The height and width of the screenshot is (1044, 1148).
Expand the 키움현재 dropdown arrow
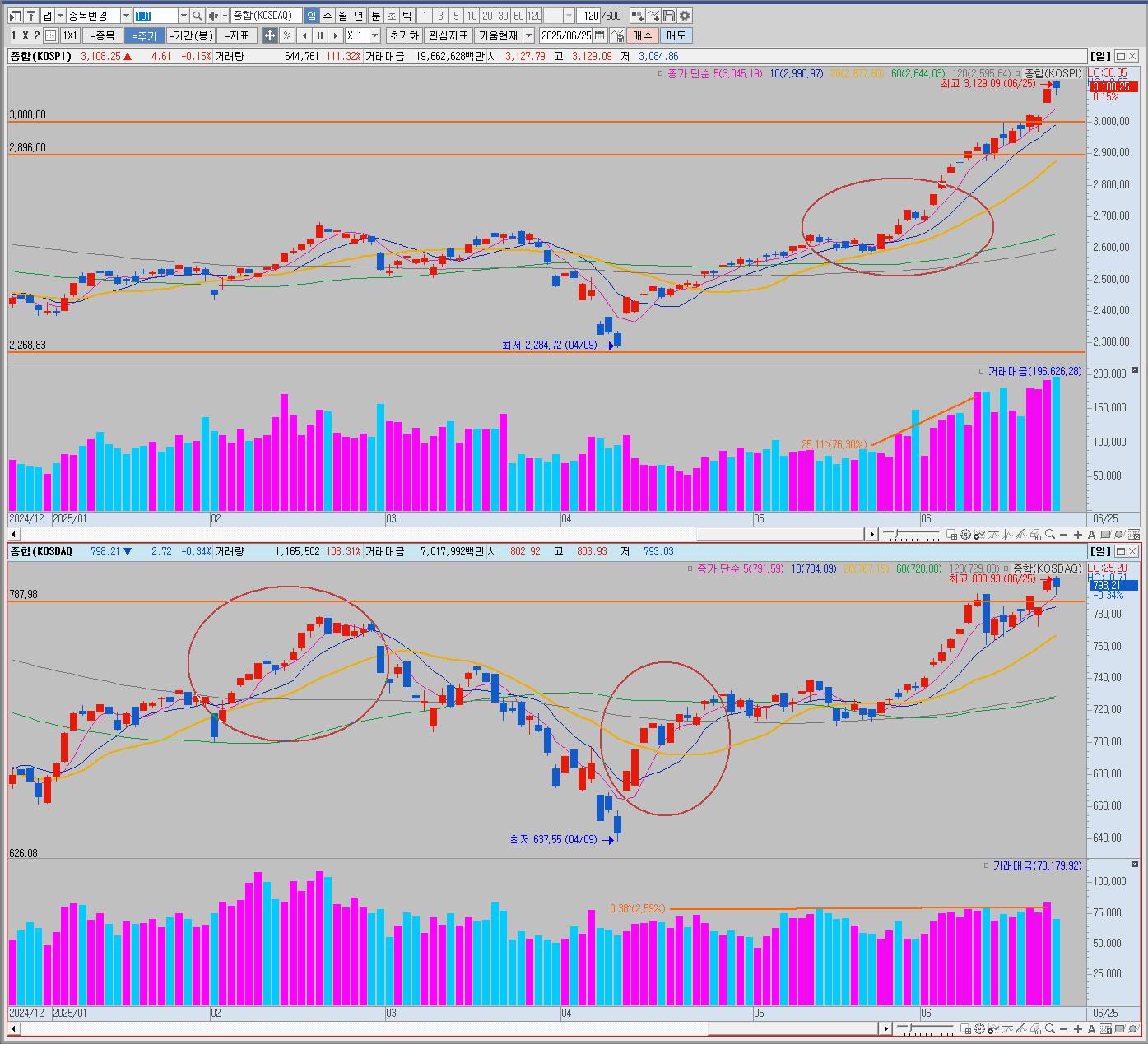528,35
